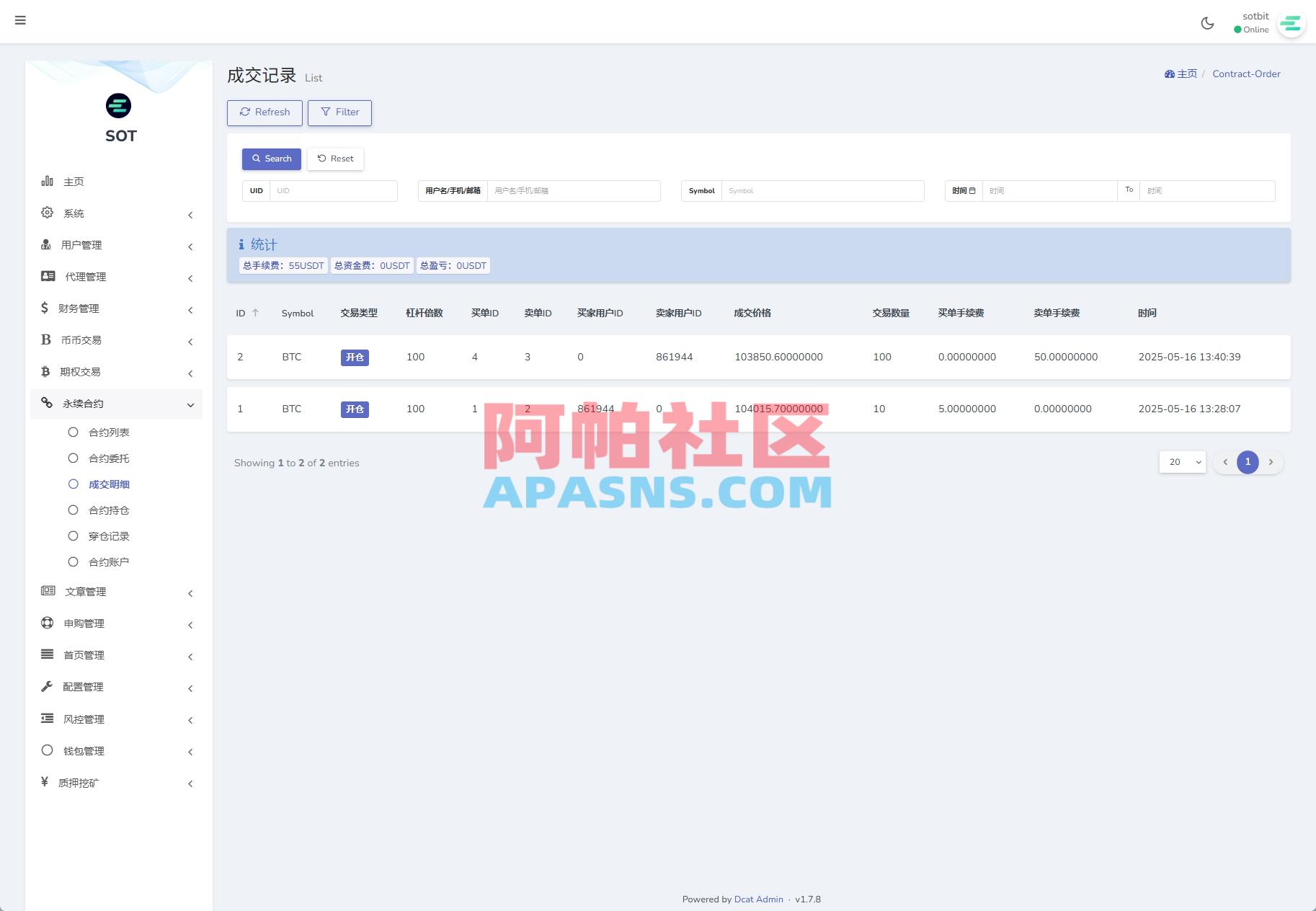Click the Refresh button

264,112
